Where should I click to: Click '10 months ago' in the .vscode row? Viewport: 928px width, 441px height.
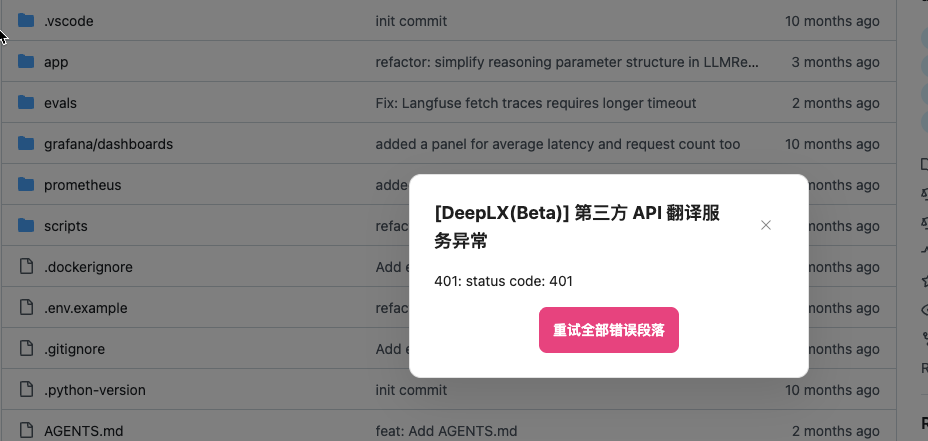(832, 21)
